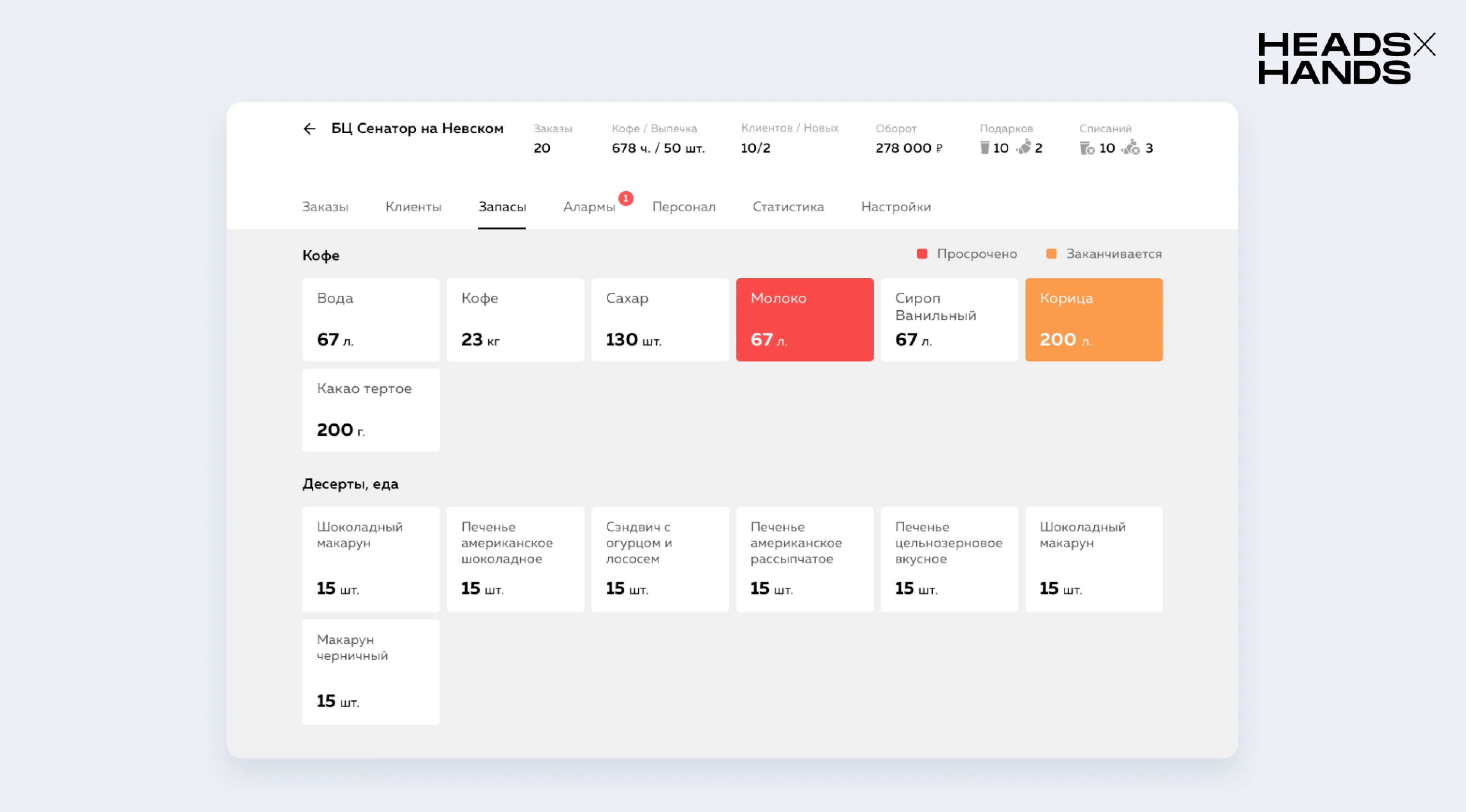Open the Сэндвич с огурцом и лососем card
Viewport: 1466px width, 812px height.
[x=660, y=559]
